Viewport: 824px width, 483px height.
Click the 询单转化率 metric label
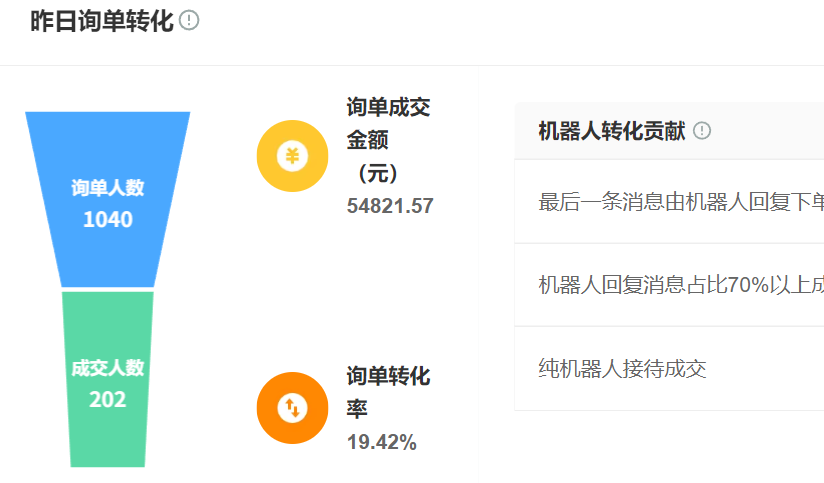pos(388,392)
